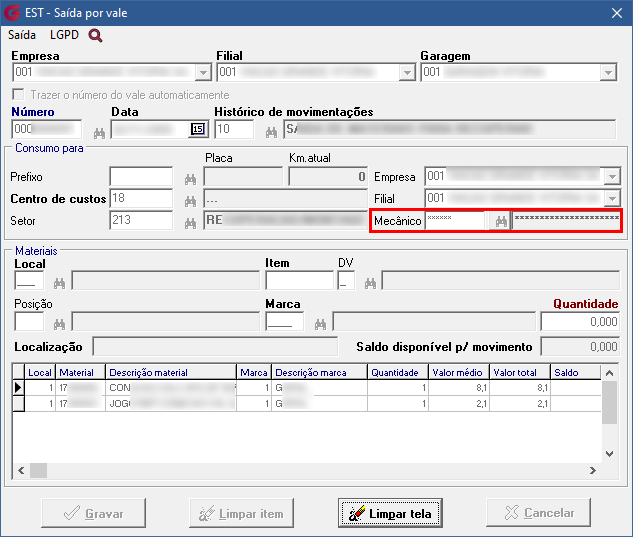Screen dimensions: 633x537
Task: Click the Posição code input field
Action: (29, 321)
